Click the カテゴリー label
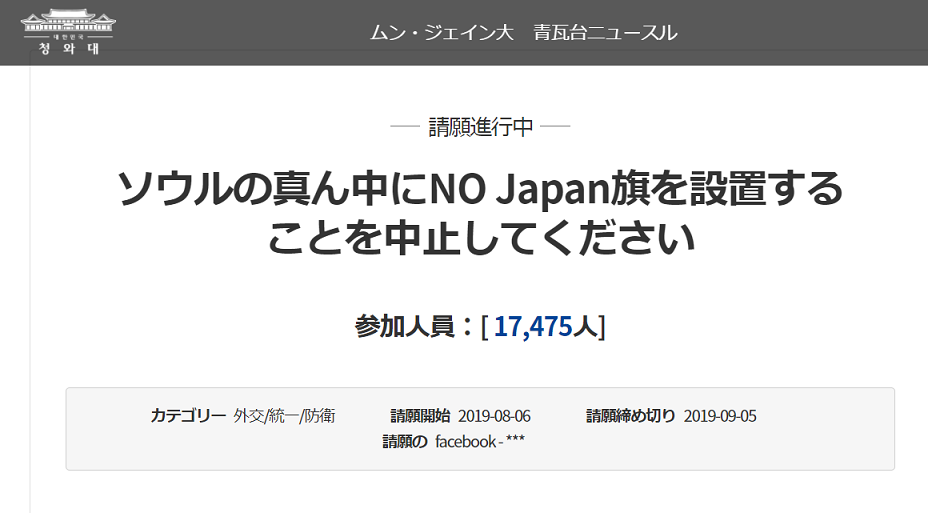This screenshot has height=513, width=928. (188, 416)
